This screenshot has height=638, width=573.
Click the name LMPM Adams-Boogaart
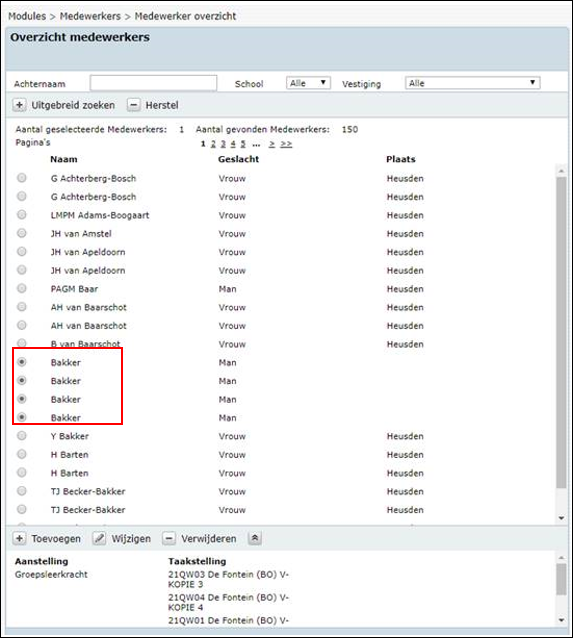(x=100, y=215)
